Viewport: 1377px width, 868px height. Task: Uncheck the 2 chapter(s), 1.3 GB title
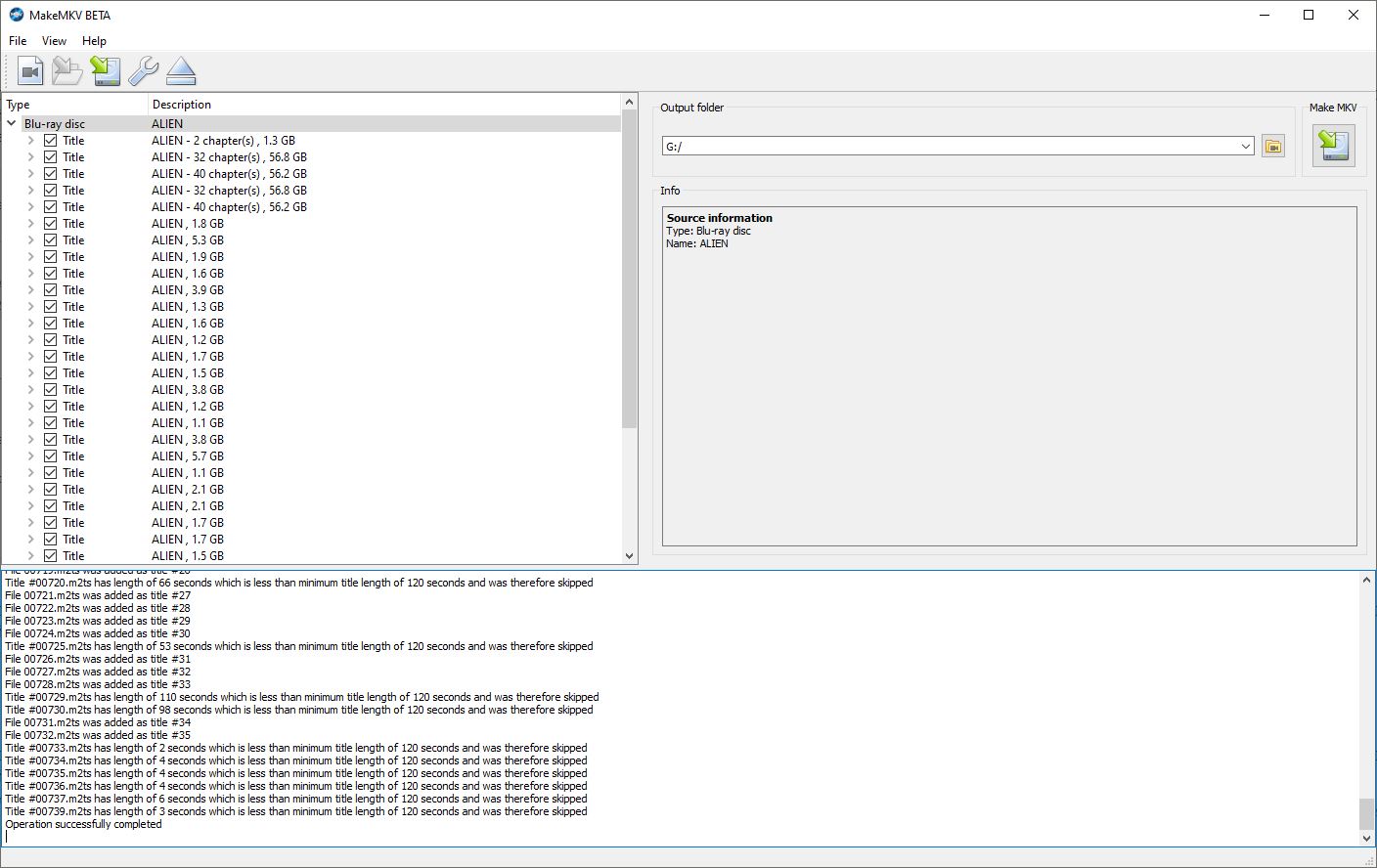50,141
